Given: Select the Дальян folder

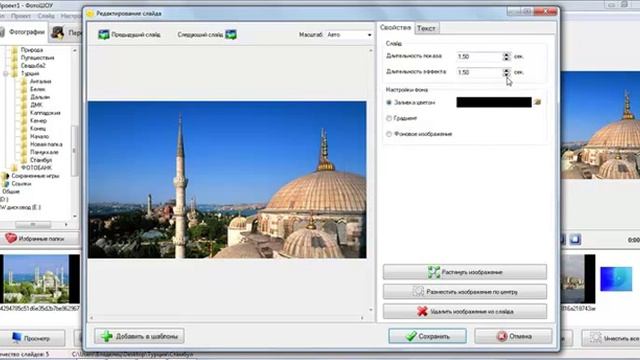Looking at the screenshot, I should pyautogui.click(x=40, y=97).
